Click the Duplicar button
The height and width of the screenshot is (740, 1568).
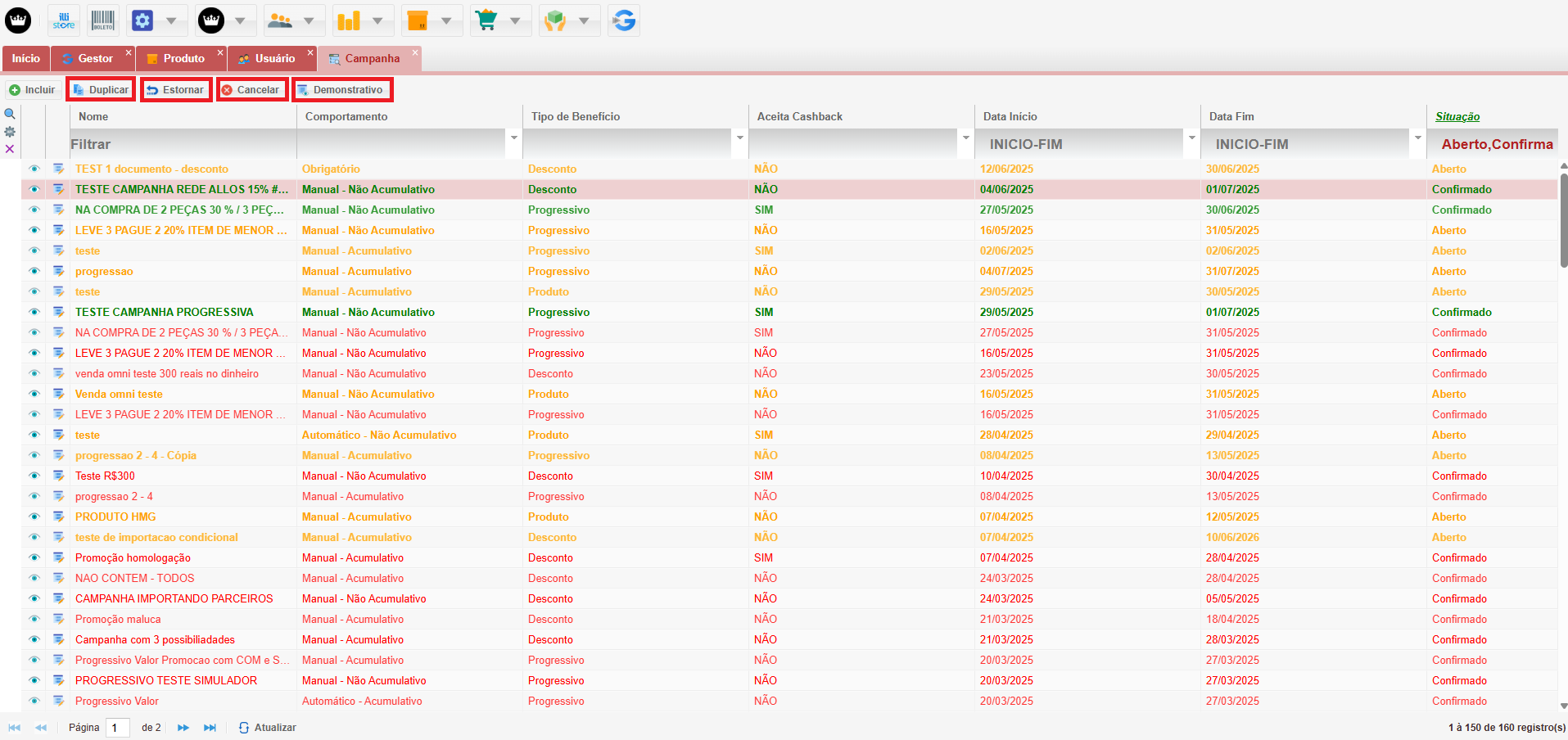(102, 90)
